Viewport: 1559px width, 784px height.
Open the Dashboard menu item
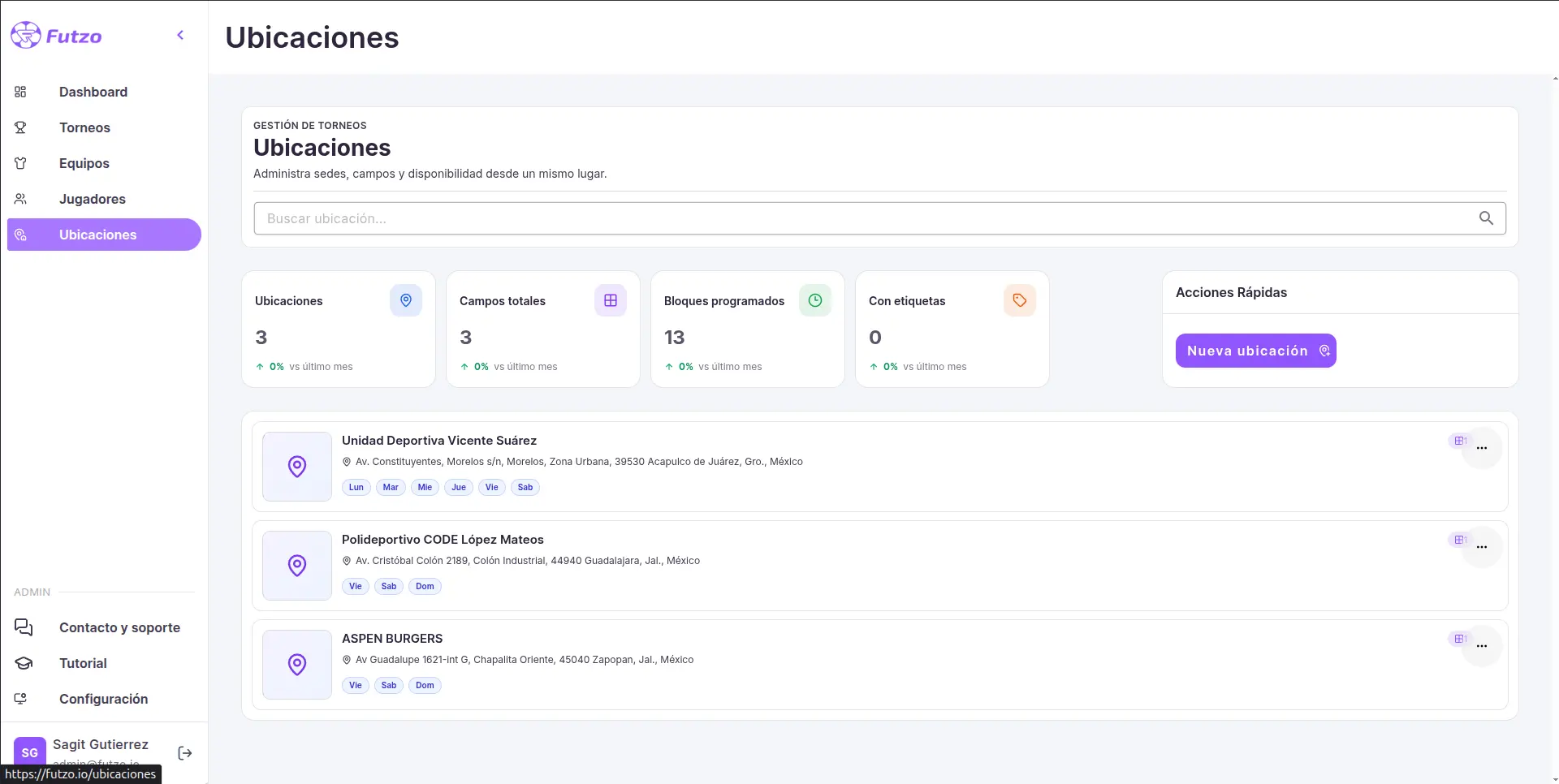(x=93, y=92)
